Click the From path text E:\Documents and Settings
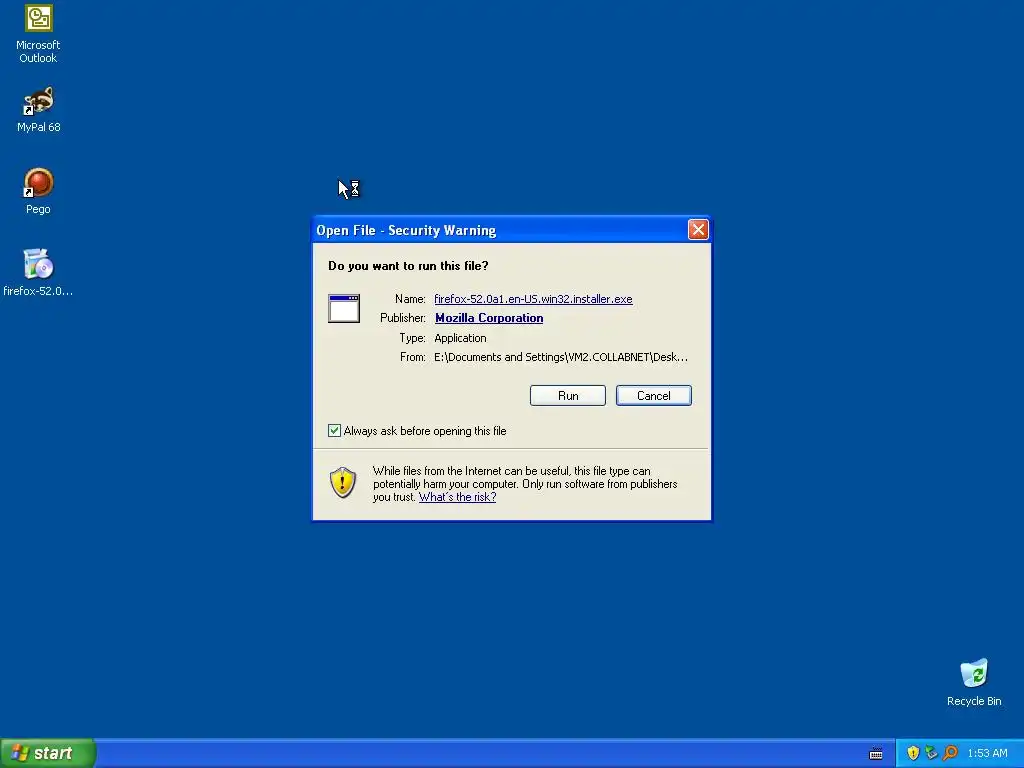1024x768 pixels. [560, 357]
